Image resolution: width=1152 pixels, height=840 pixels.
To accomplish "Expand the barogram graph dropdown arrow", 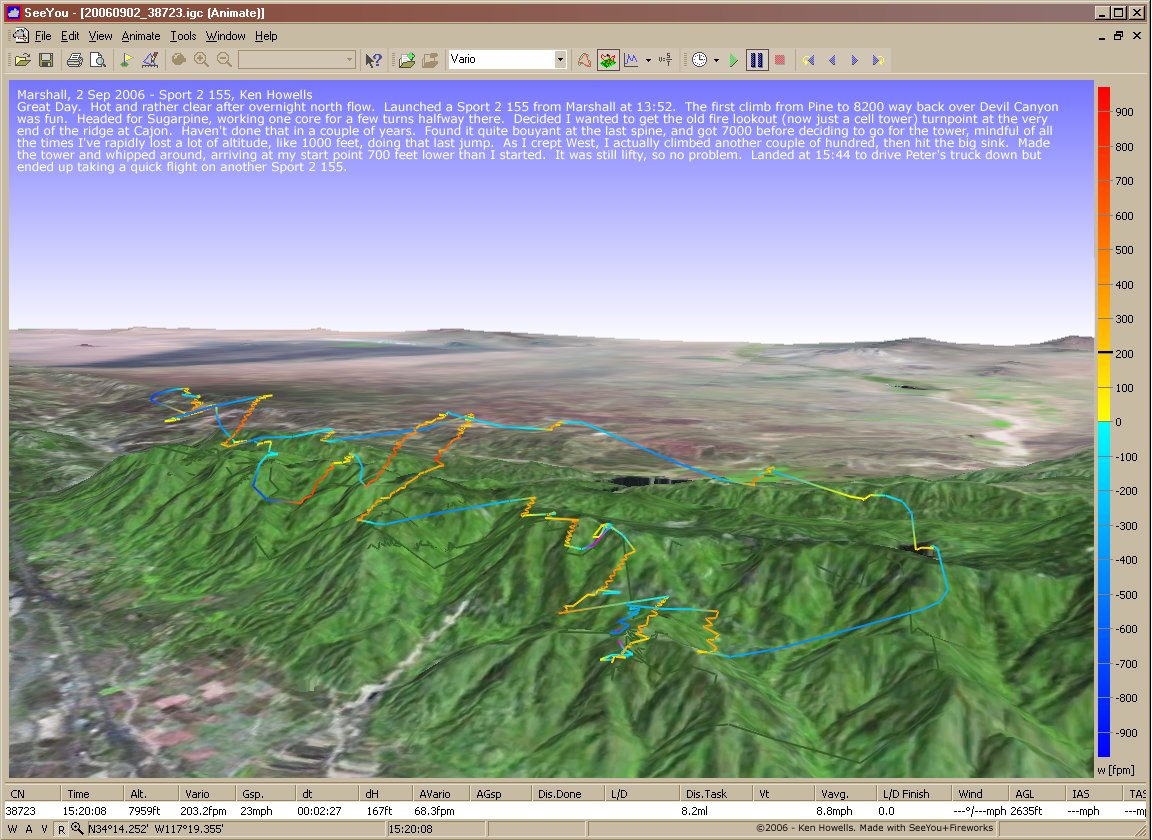I will tap(648, 60).
